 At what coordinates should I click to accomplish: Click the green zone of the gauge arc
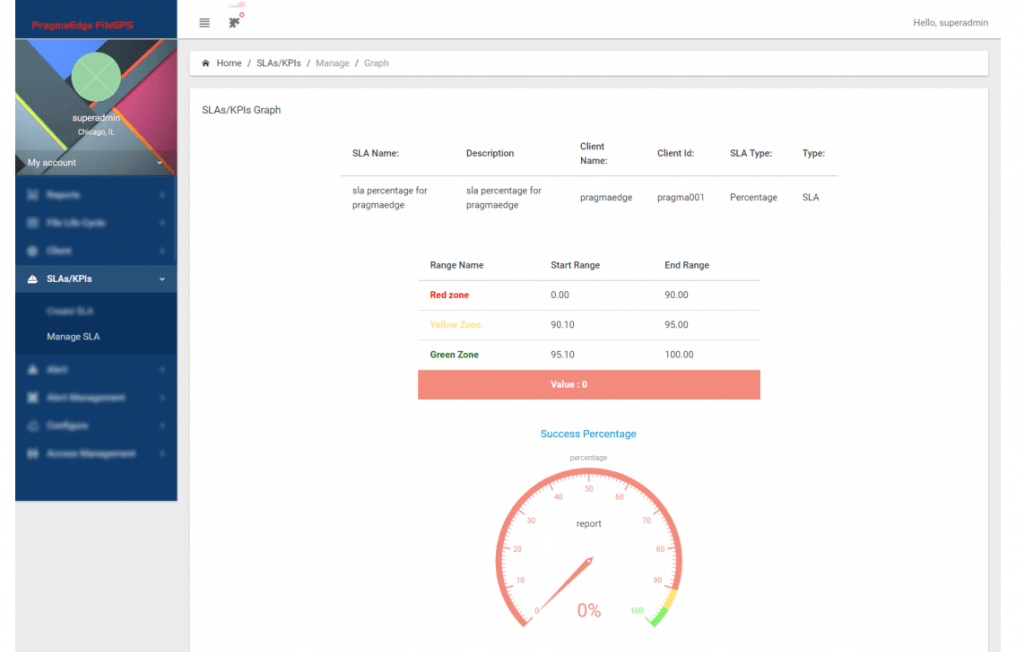click(x=658, y=617)
